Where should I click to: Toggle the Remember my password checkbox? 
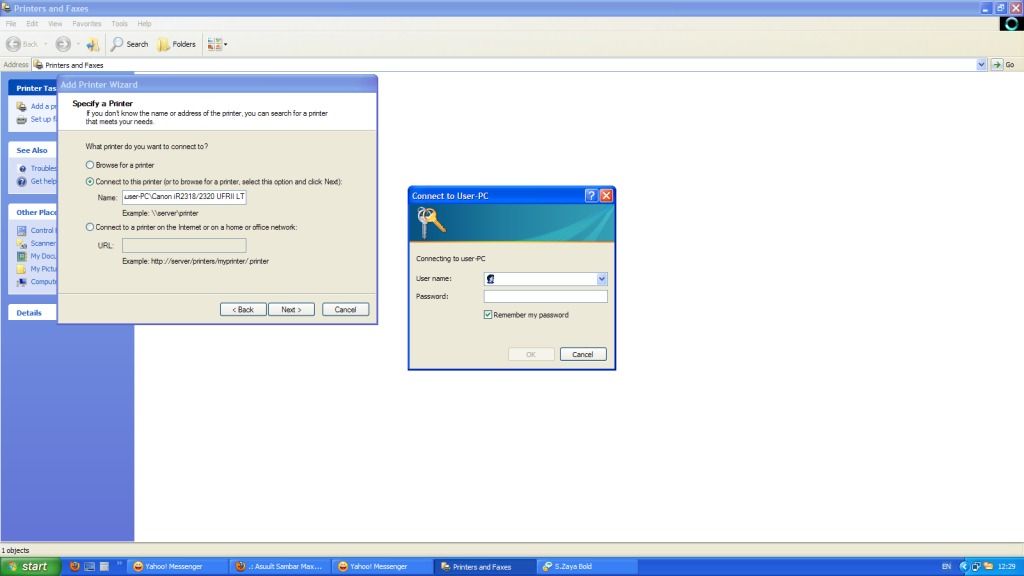coord(488,315)
